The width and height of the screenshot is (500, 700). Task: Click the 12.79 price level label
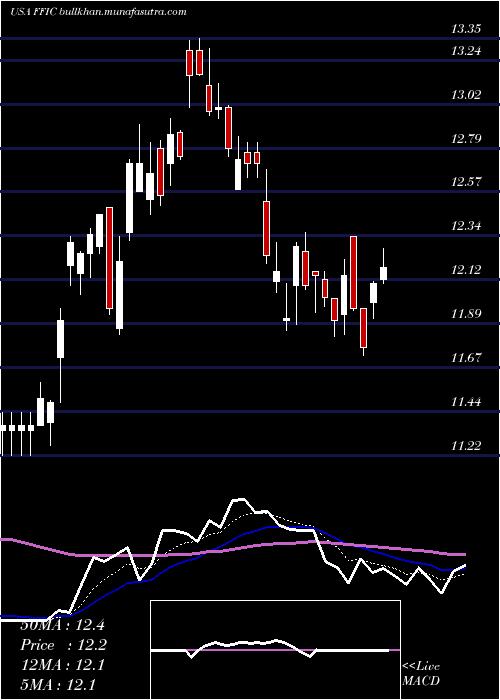[466, 138]
